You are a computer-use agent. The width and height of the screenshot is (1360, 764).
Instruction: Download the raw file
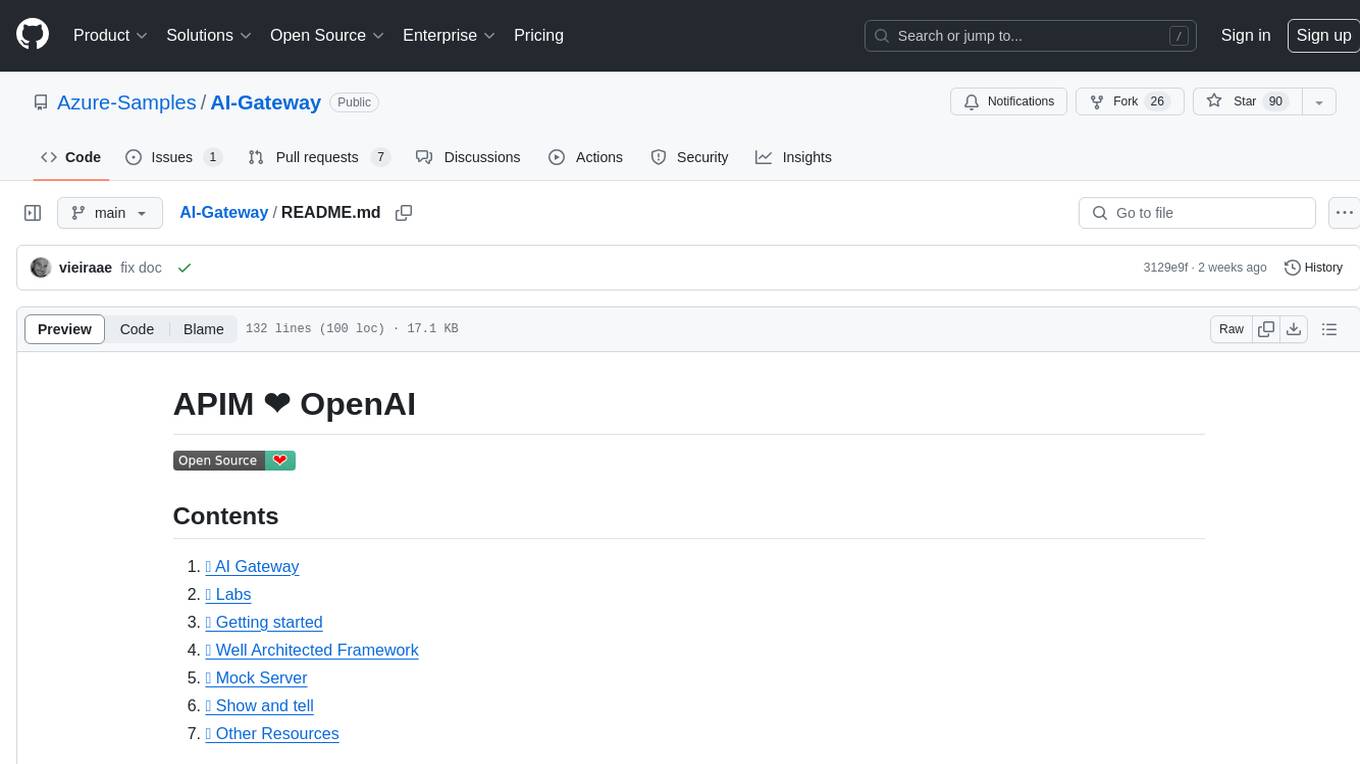pos(1293,329)
